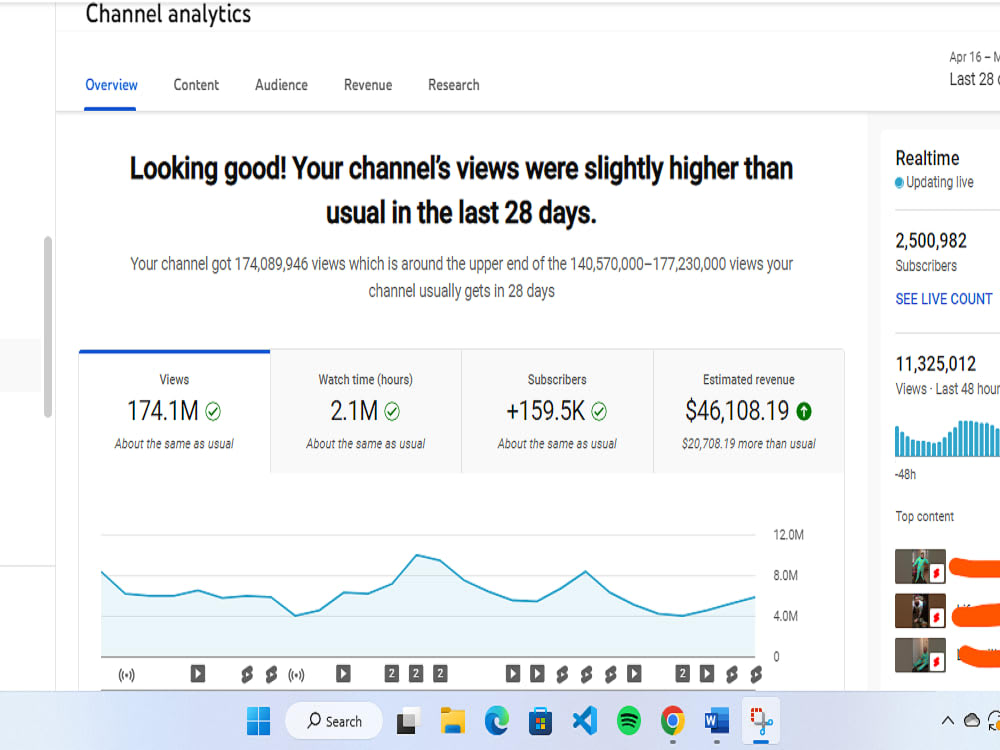1000x750 pixels.
Task: Click the green up arrow on Estimated revenue
Action: 804,411
